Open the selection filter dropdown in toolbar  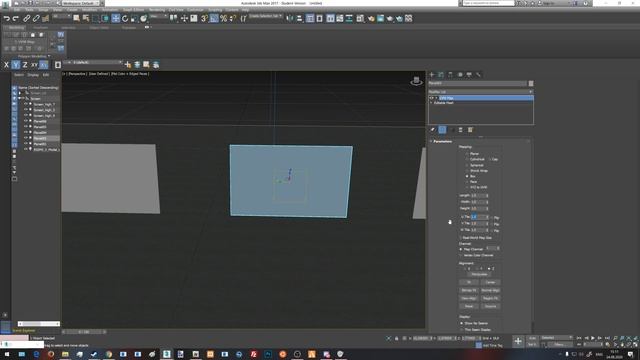61,16
